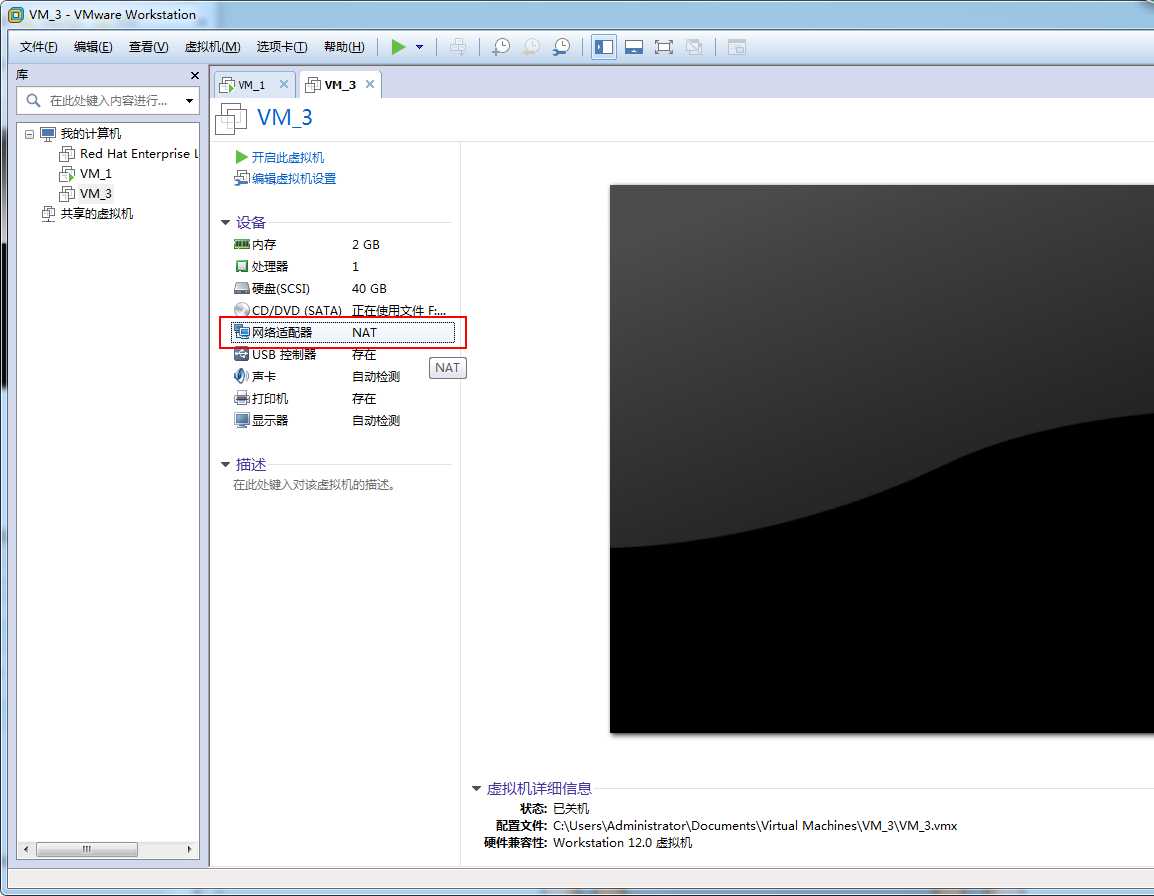Click the Workstation 12.0 虚拟机 compatibility text
The image size is (1154, 896).
pyautogui.click(x=623, y=843)
